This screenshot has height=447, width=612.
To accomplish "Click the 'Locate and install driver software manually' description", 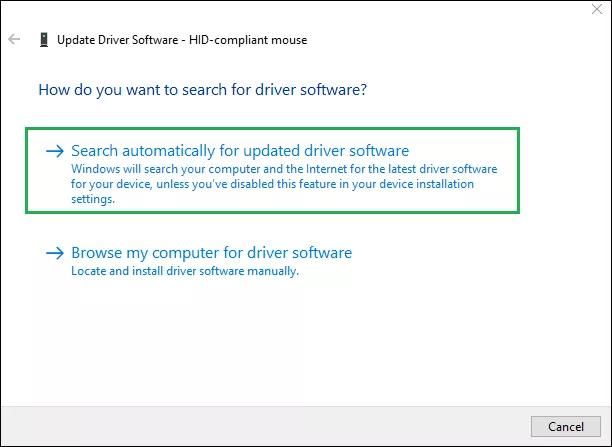I will click(x=185, y=271).
